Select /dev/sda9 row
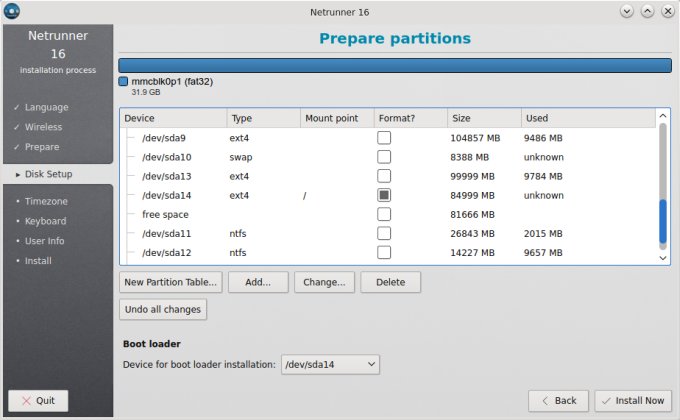 point(388,138)
